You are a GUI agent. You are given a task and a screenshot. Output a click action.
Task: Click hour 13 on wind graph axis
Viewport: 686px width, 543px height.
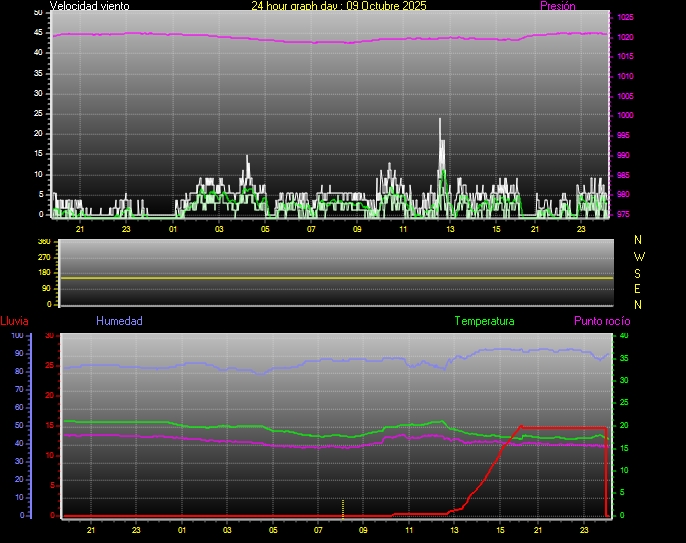[x=450, y=229]
